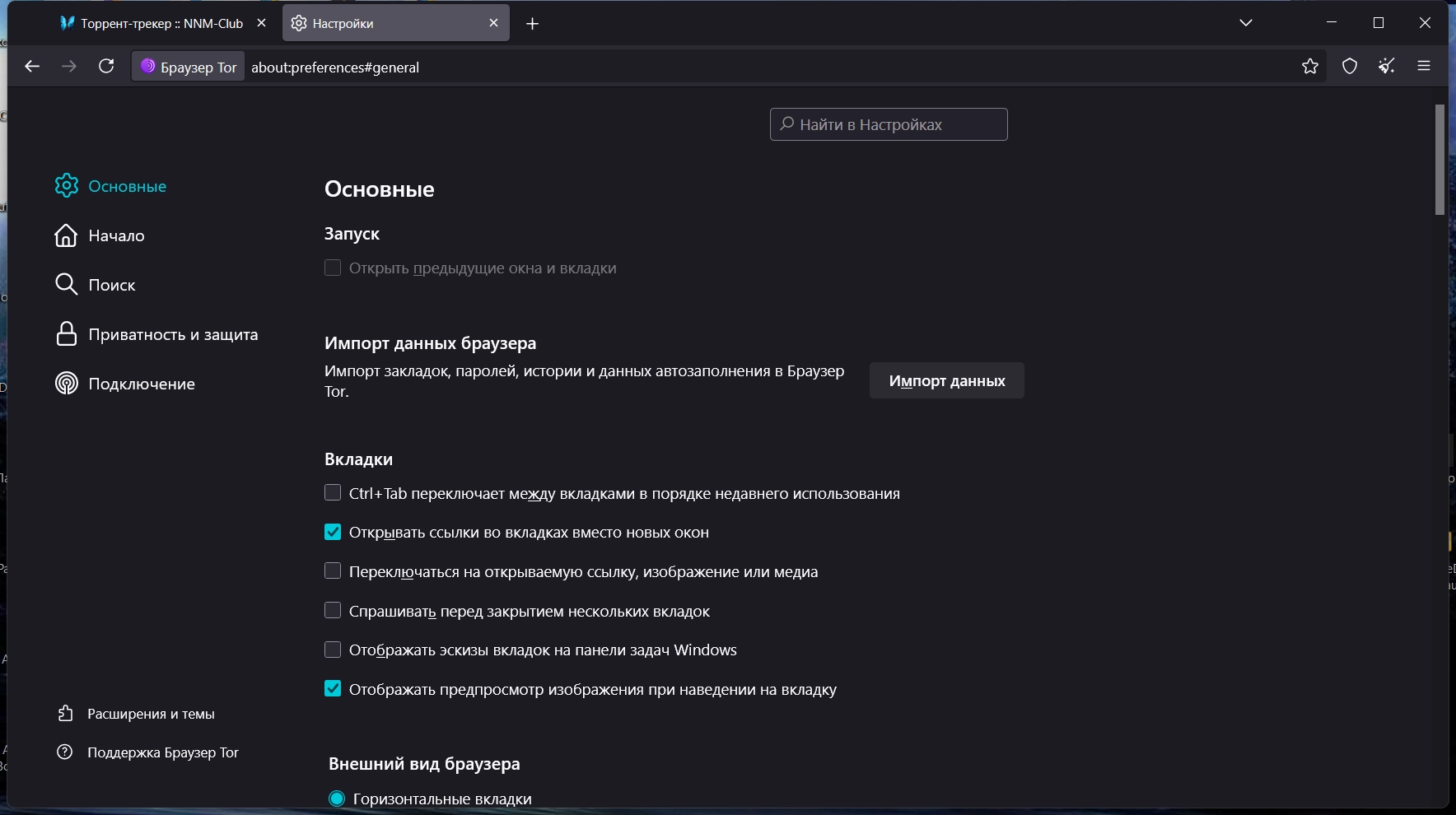Open a new tab with the plus icon
1456x815 pixels.
(533, 24)
